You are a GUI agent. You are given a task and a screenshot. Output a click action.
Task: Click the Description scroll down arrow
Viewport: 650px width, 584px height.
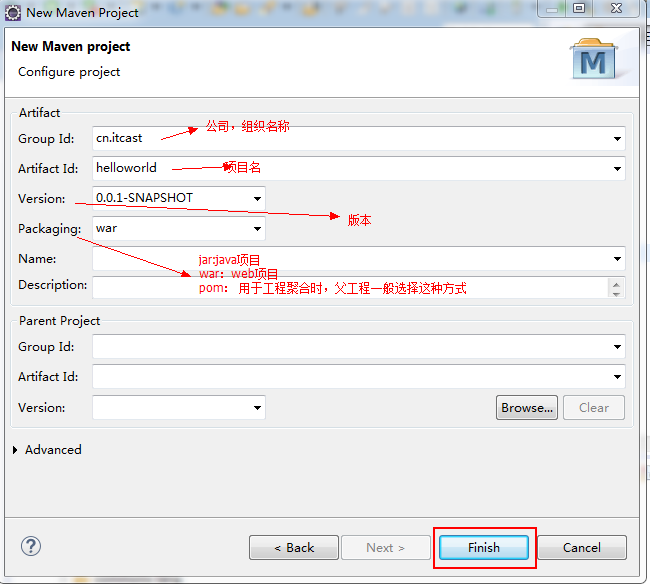click(616, 293)
